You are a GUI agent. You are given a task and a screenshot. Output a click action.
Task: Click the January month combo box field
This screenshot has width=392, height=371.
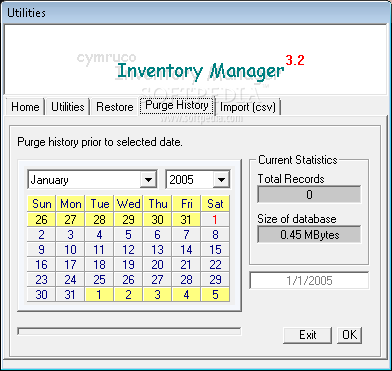click(92, 180)
